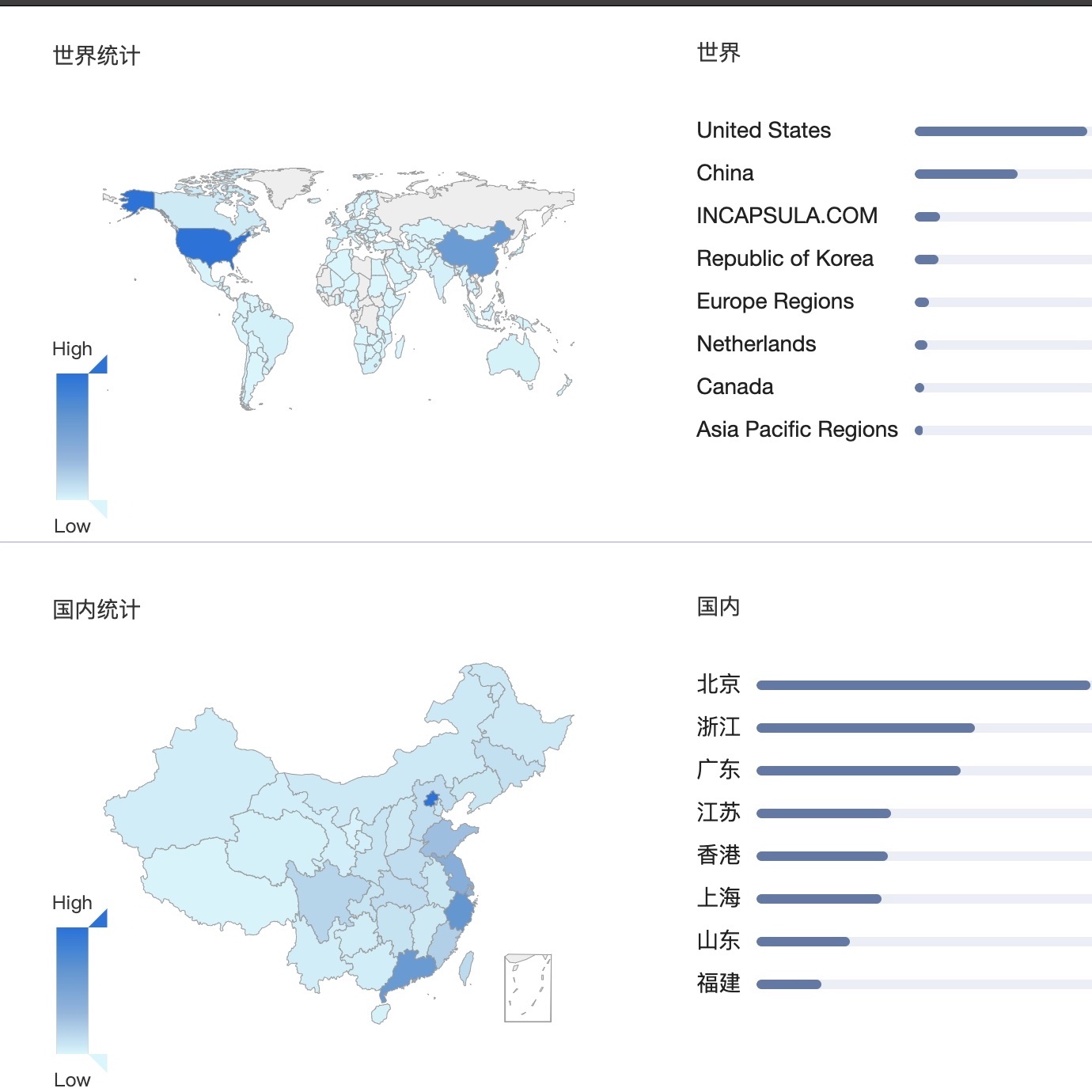Select the United States list entry

[x=764, y=131]
